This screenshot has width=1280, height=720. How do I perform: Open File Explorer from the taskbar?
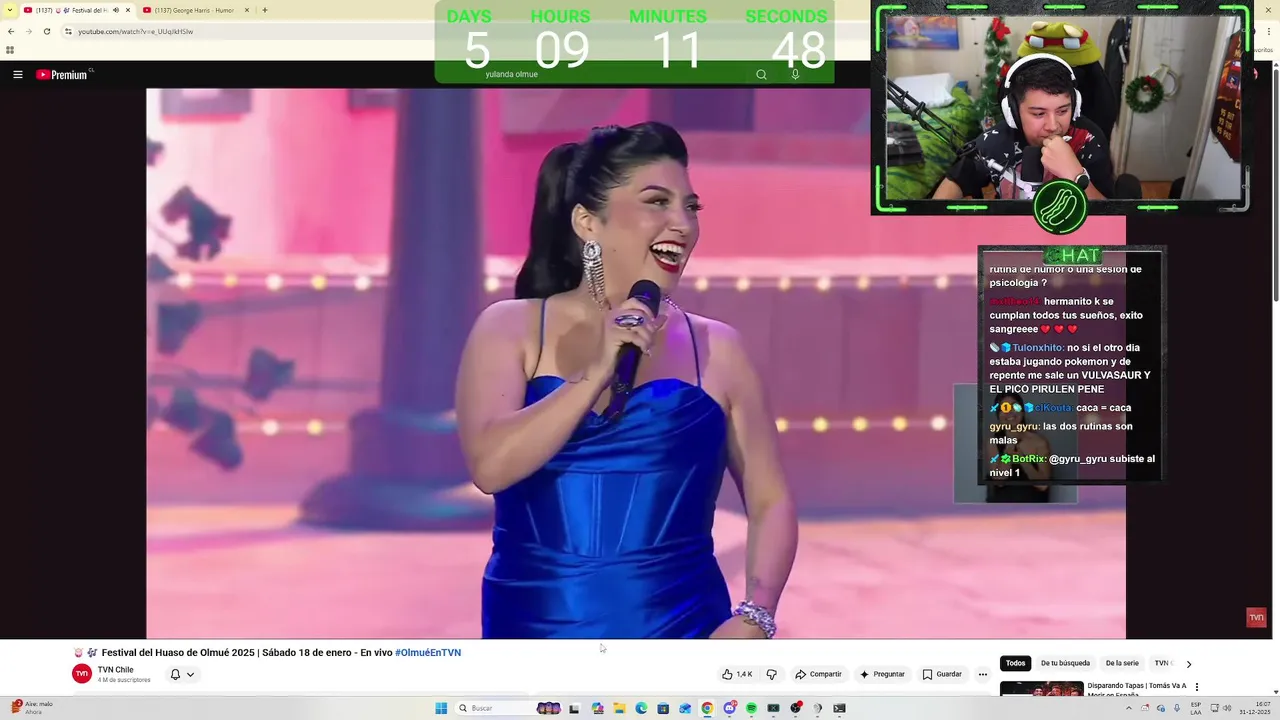click(619, 708)
